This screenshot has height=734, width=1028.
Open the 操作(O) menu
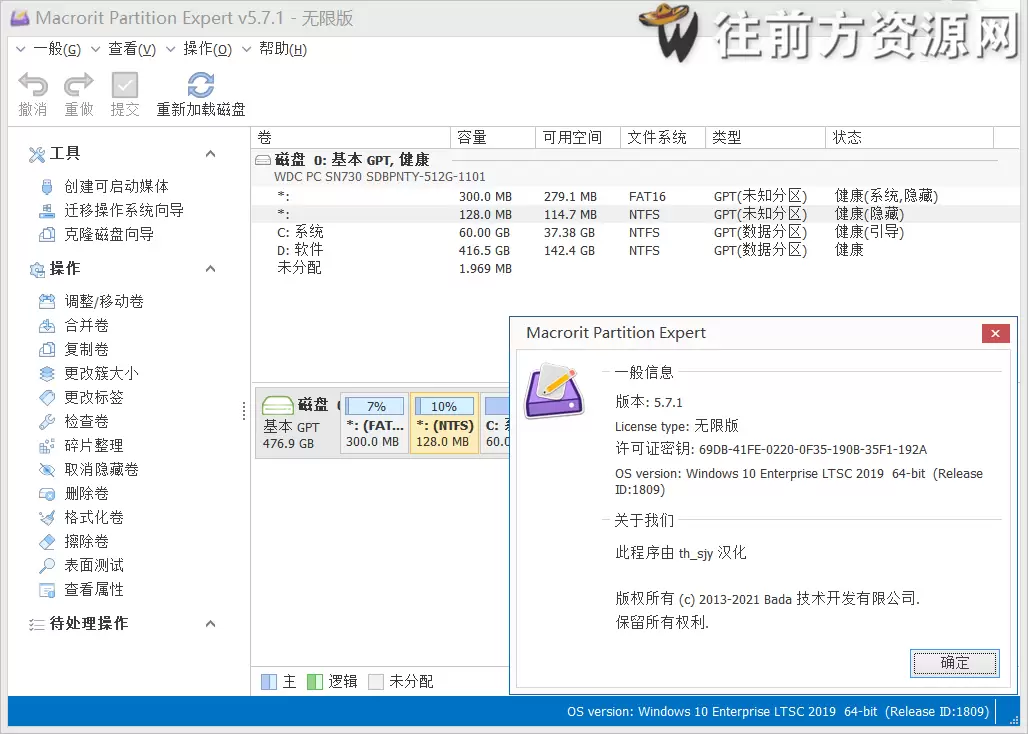click(x=207, y=49)
